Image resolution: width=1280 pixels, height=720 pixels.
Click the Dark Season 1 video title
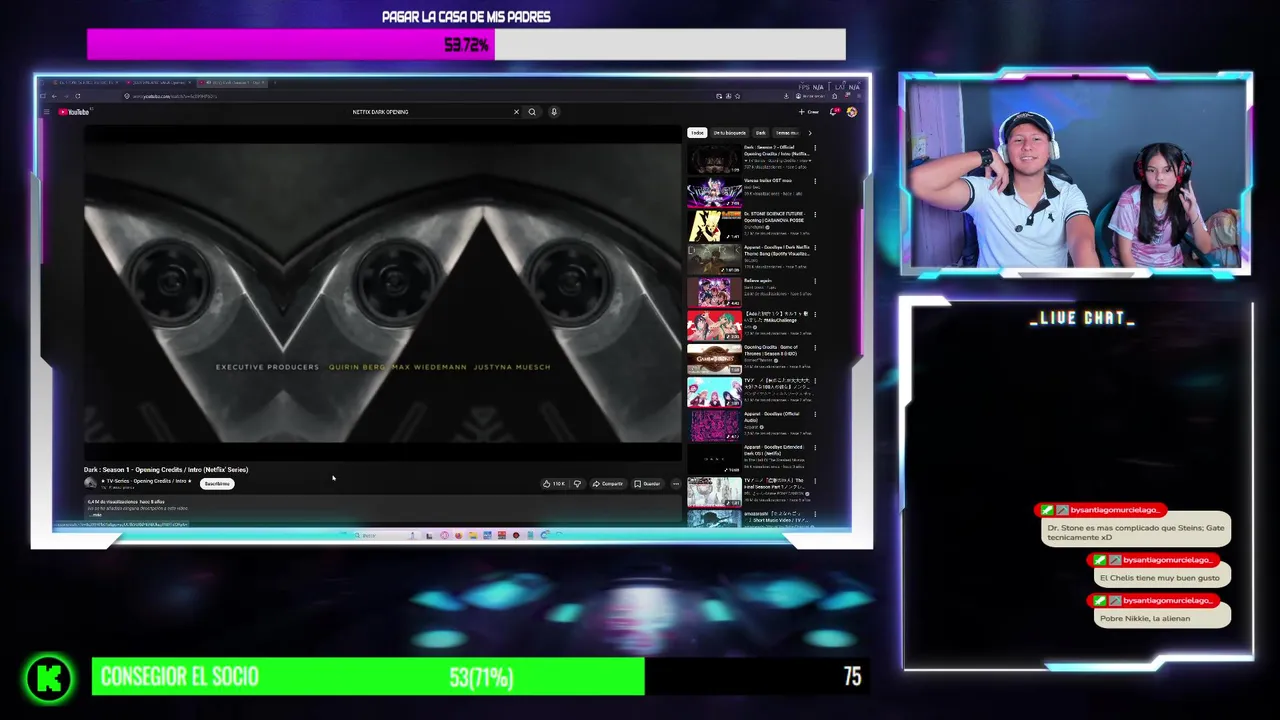(x=166, y=469)
